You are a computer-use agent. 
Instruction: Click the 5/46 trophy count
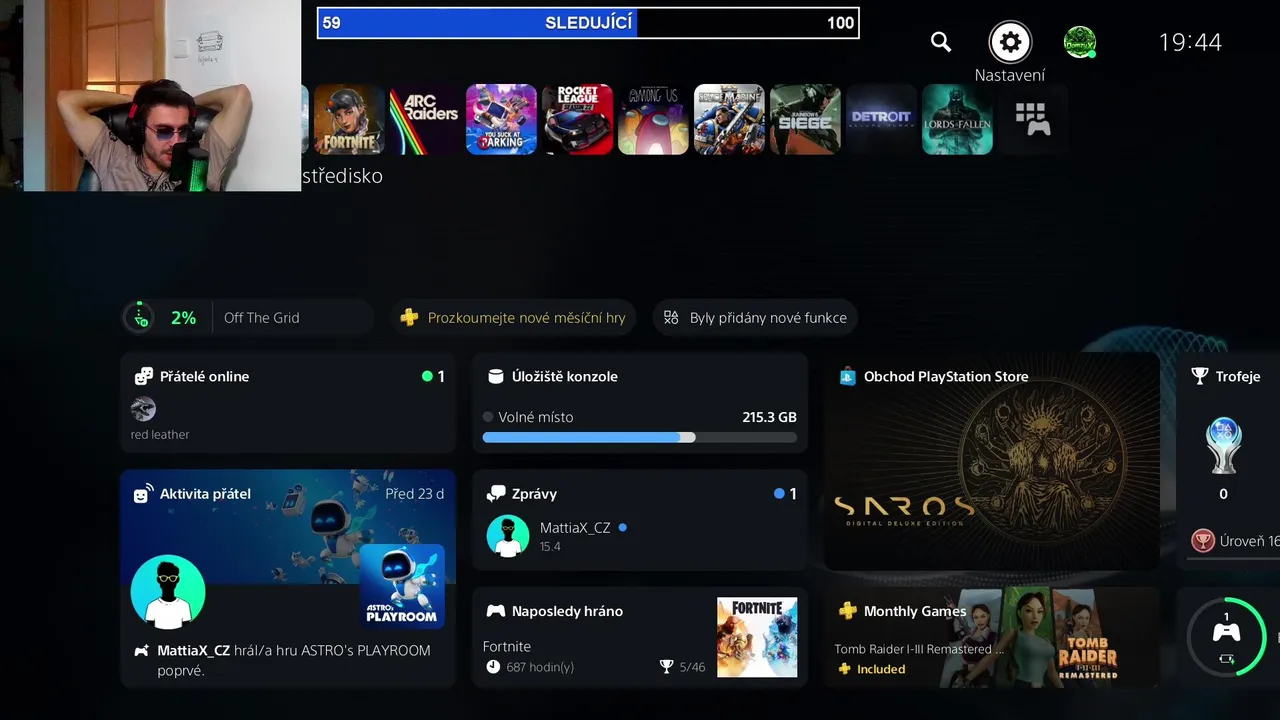click(x=692, y=667)
